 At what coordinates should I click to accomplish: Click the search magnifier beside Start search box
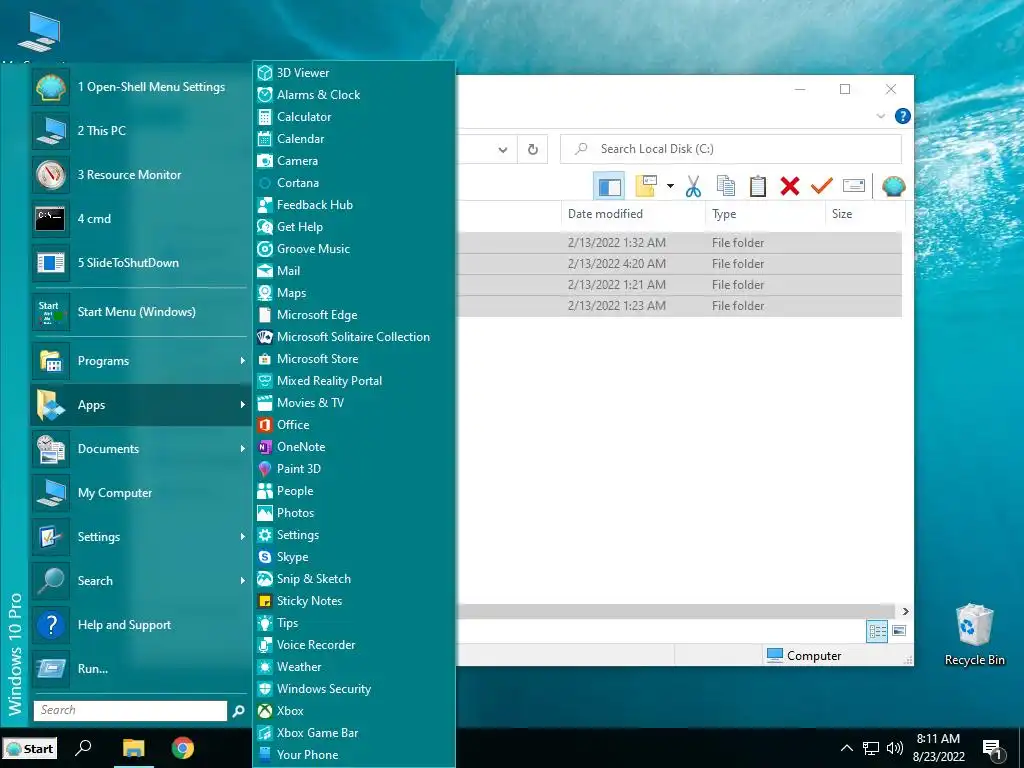[238, 711]
